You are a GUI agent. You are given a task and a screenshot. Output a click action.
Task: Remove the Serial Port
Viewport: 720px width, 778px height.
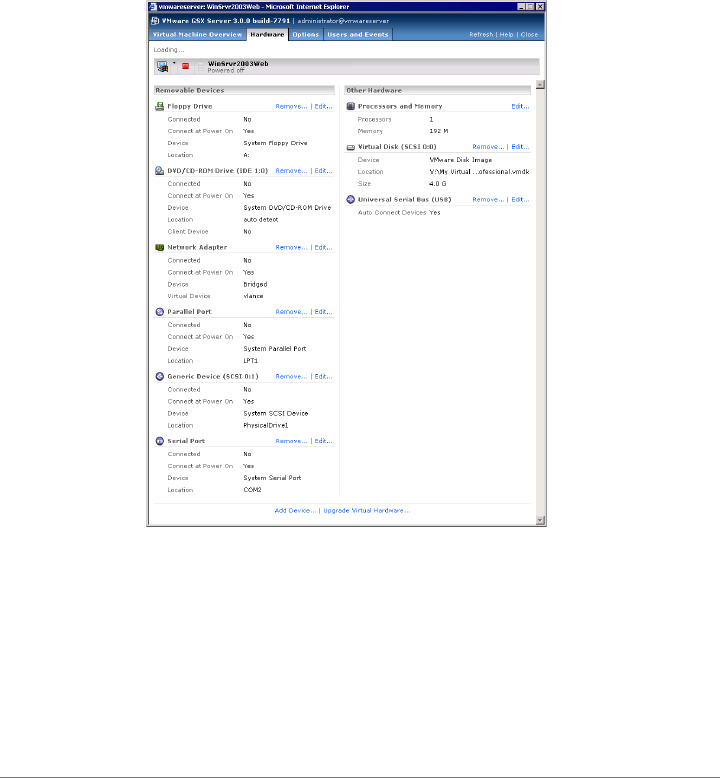(x=291, y=441)
